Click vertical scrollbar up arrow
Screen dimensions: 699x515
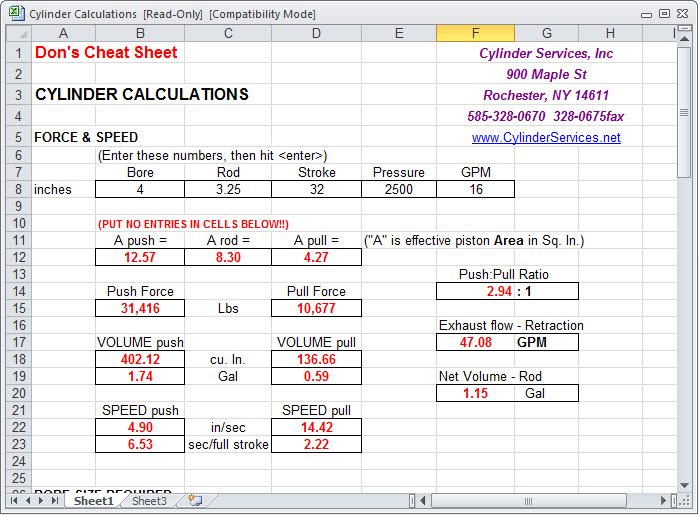point(684,39)
